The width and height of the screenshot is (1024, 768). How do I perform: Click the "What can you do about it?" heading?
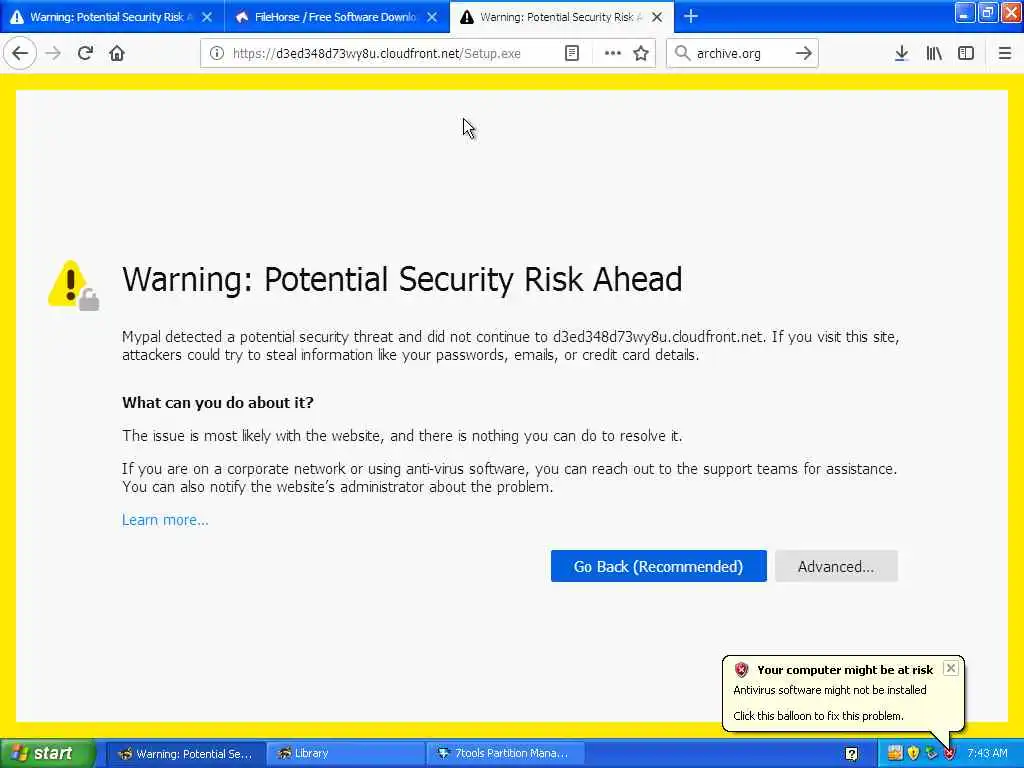[217, 402]
